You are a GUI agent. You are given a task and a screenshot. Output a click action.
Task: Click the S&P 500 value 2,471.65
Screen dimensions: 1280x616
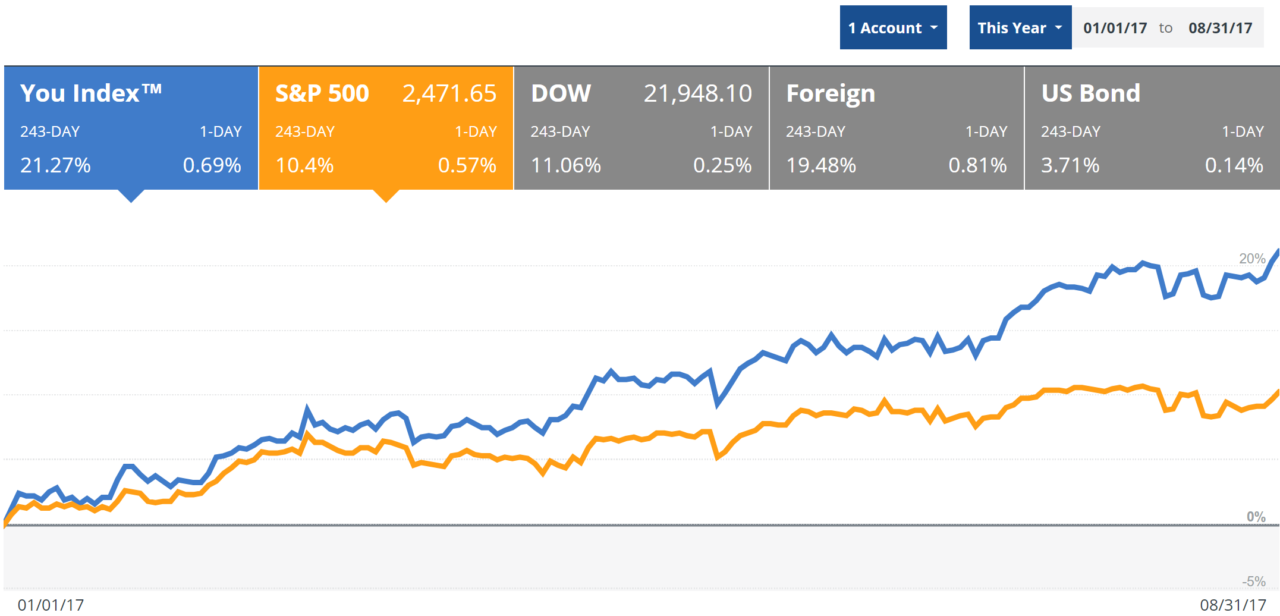point(449,94)
